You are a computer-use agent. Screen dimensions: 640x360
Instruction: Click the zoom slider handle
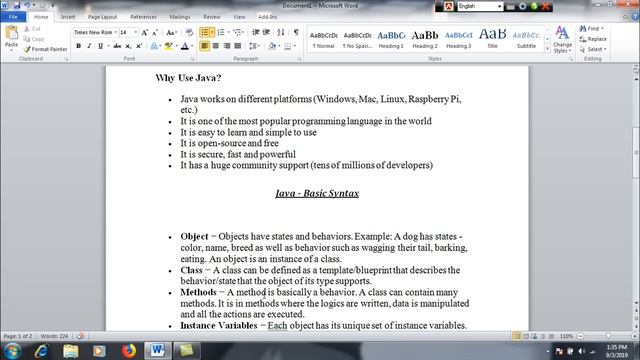coord(608,336)
